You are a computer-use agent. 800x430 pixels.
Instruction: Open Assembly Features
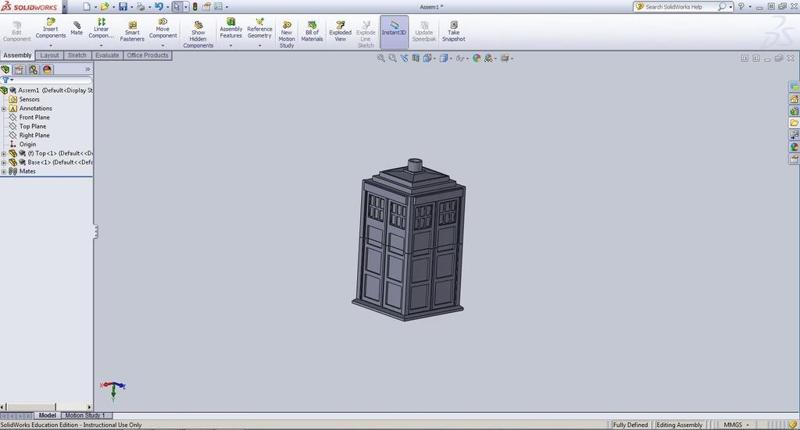coord(231,28)
